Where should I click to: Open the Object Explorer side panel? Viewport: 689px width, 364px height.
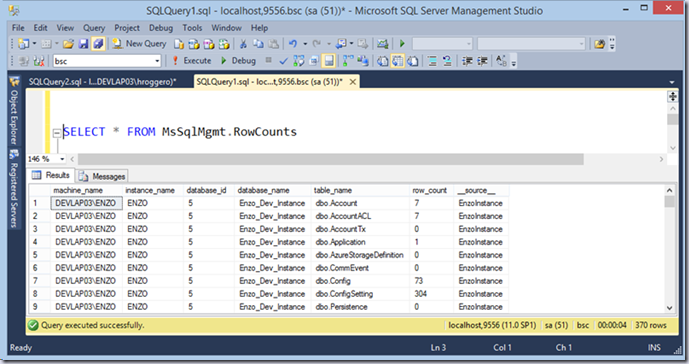point(14,111)
